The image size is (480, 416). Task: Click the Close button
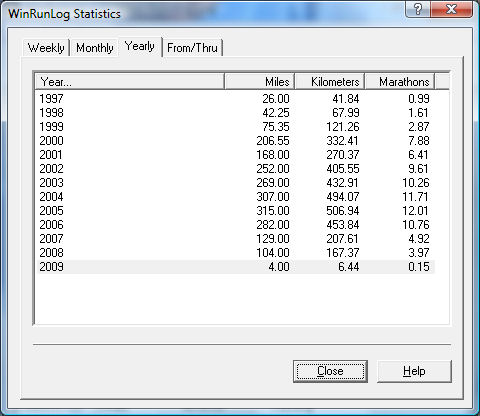(x=330, y=371)
